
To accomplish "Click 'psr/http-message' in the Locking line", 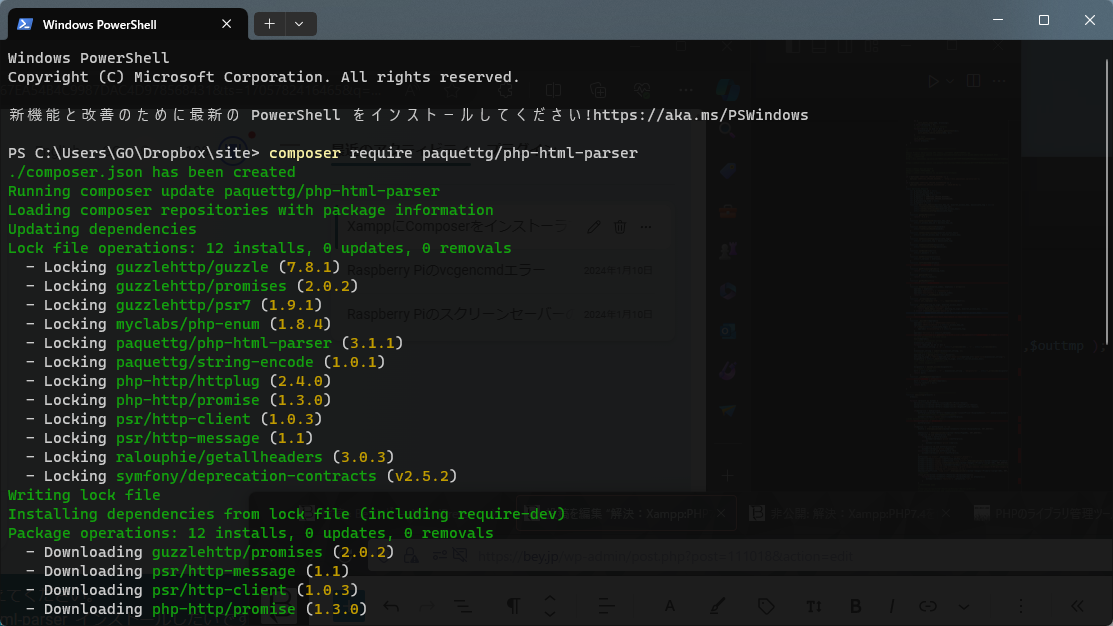I will click(187, 438).
